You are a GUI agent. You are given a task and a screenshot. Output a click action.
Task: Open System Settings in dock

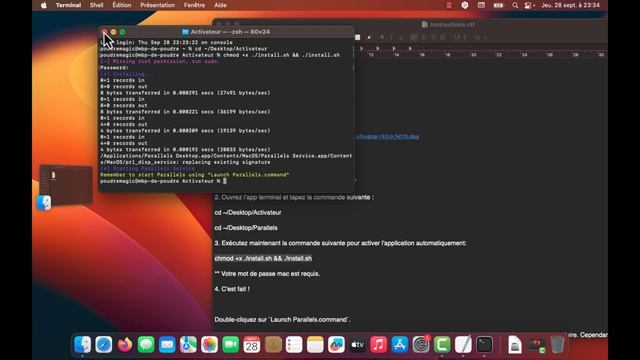click(421, 345)
